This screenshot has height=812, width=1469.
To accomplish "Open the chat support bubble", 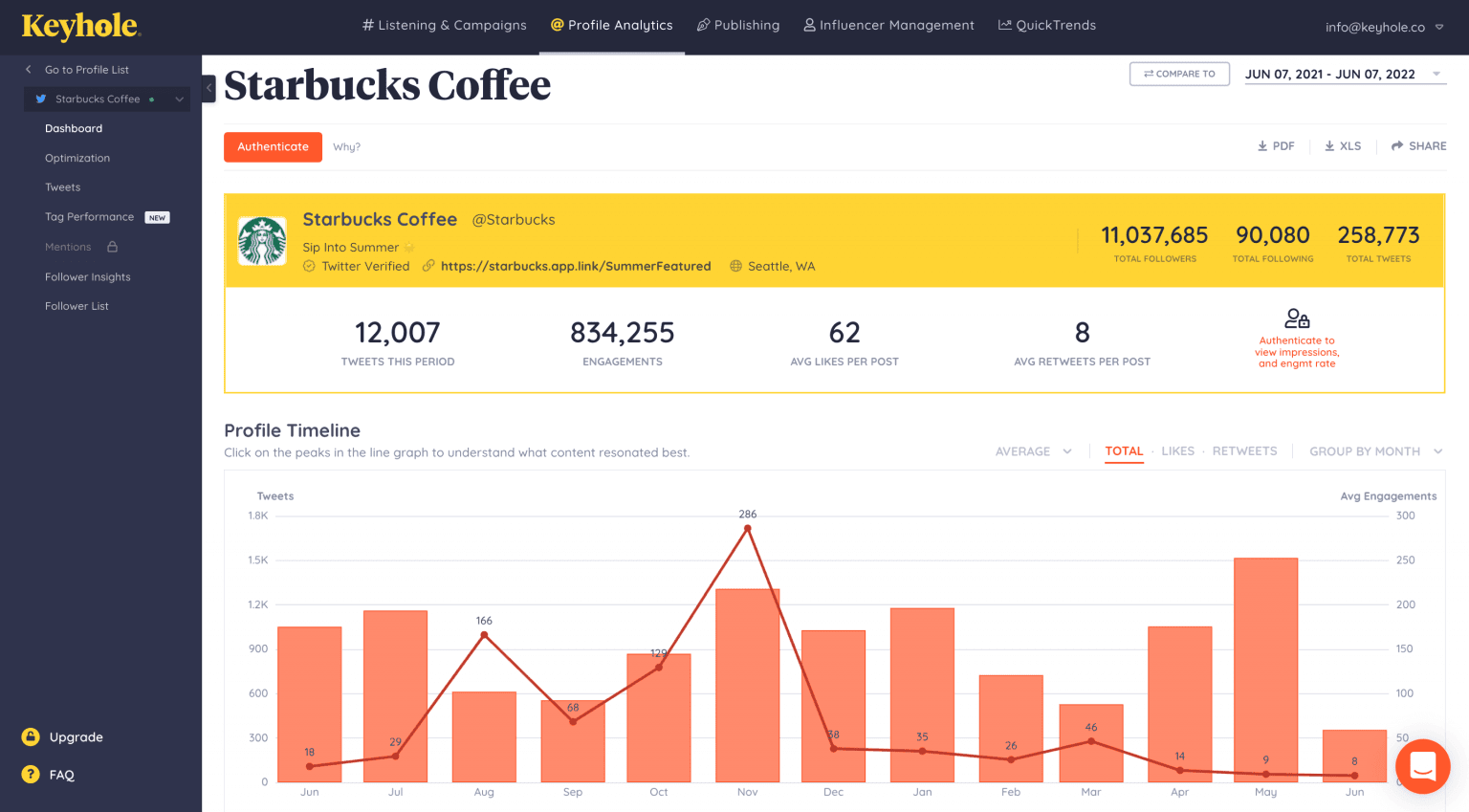I will pyautogui.click(x=1422, y=766).
